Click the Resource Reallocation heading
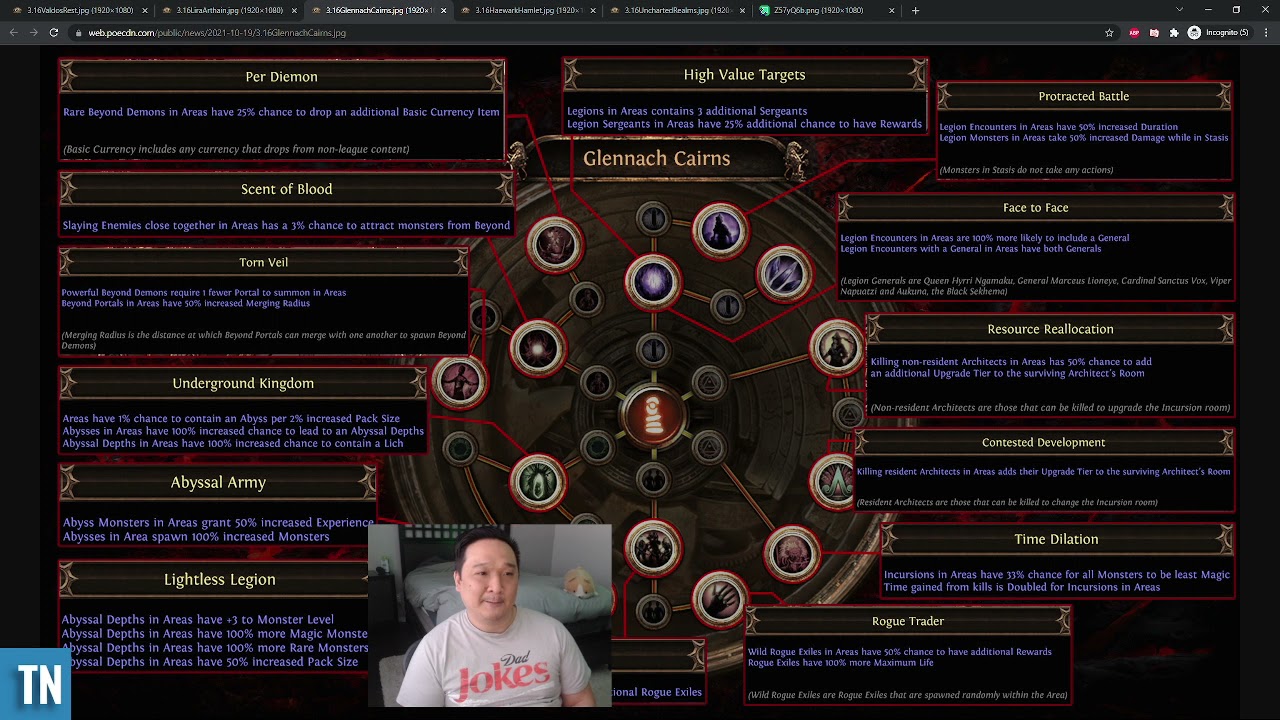The height and width of the screenshot is (720, 1280). click(x=1050, y=329)
